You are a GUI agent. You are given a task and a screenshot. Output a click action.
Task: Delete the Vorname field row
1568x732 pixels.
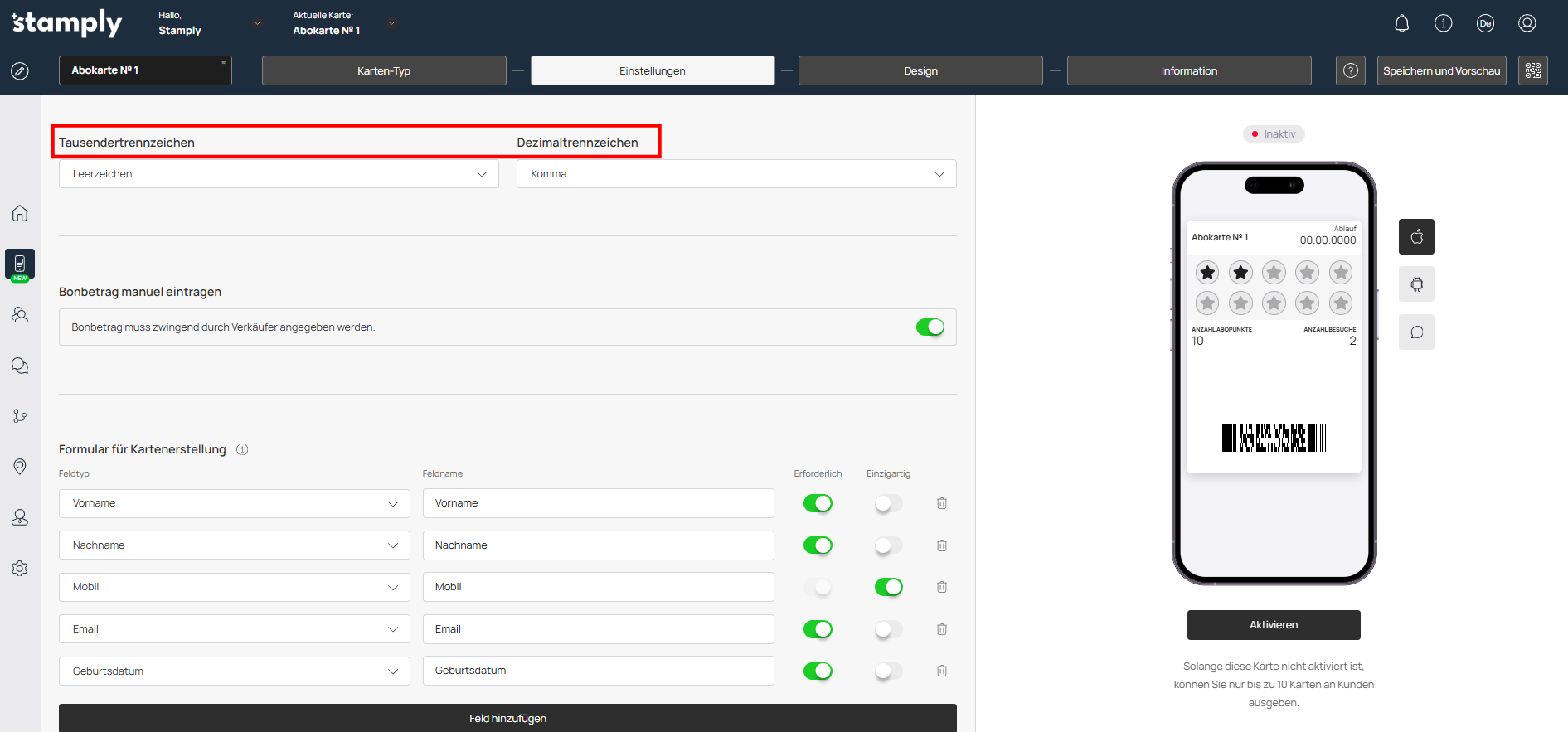tap(942, 503)
